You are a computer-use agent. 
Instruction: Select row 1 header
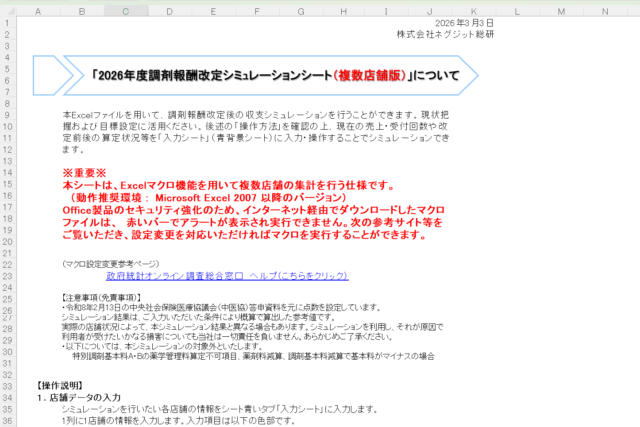click(x=7, y=23)
